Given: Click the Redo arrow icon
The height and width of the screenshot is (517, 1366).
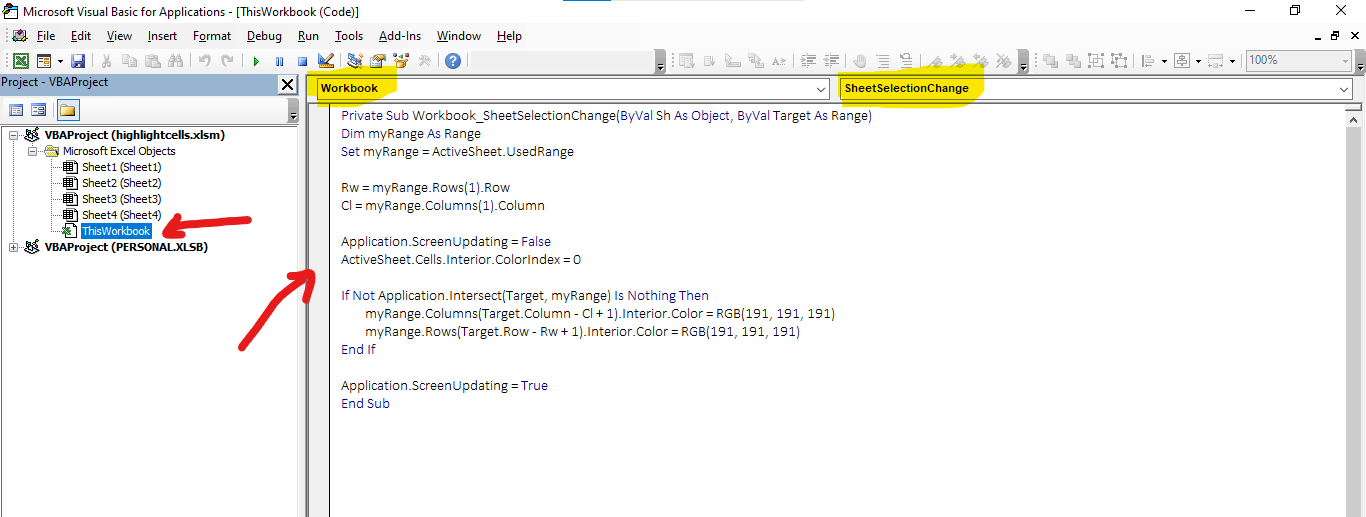Looking at the screenshot, I should click(227, 61).
